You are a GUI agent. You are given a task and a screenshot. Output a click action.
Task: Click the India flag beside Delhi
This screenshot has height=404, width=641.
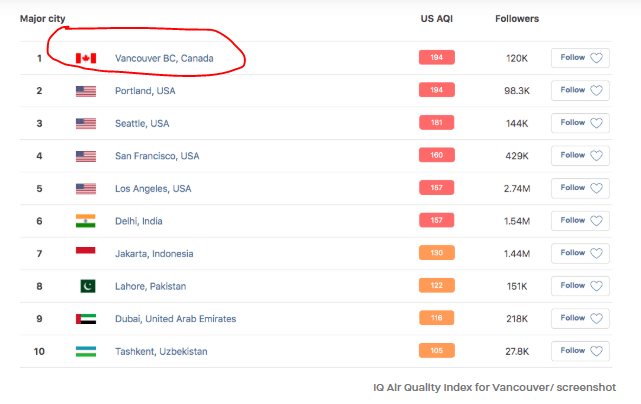(x=86, y=221)
